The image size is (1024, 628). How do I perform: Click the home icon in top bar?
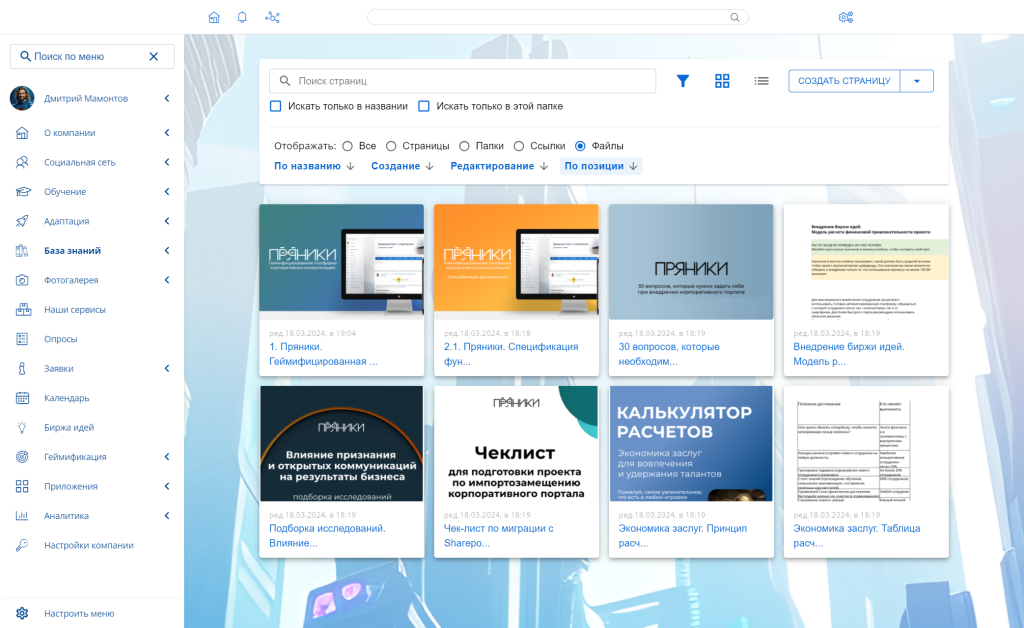tap(213, 17)
